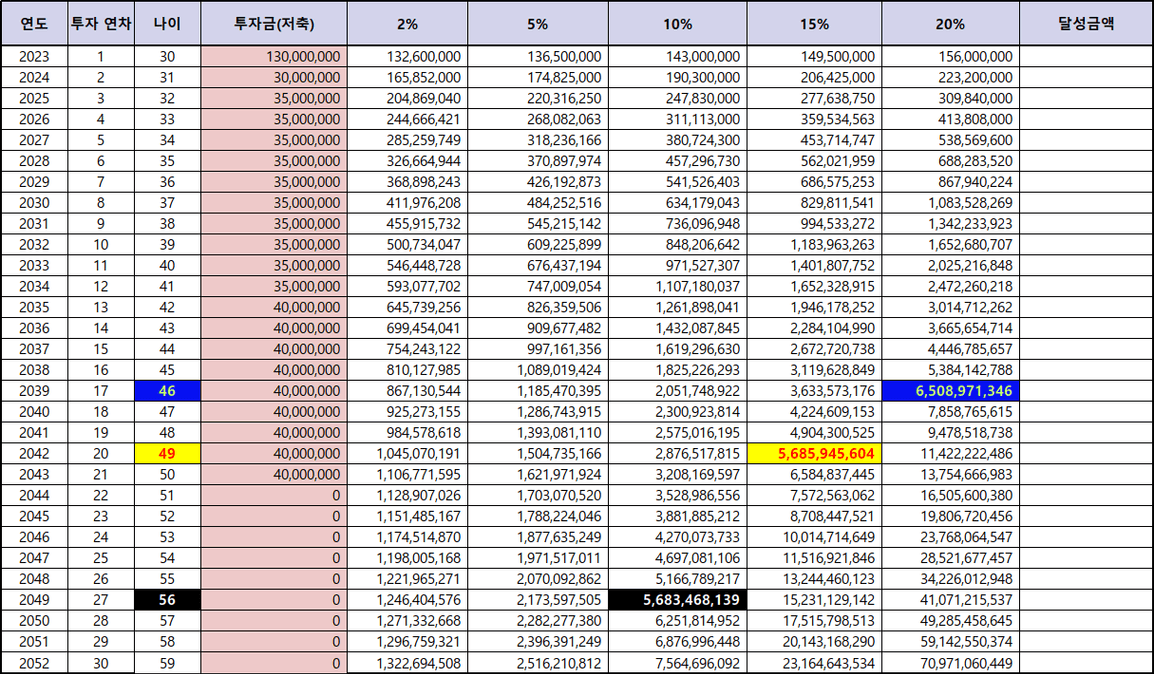Click the 나이 column header
Image resolution: width=1154 pixels, height=674 pixels.
(x=167, y=23)
